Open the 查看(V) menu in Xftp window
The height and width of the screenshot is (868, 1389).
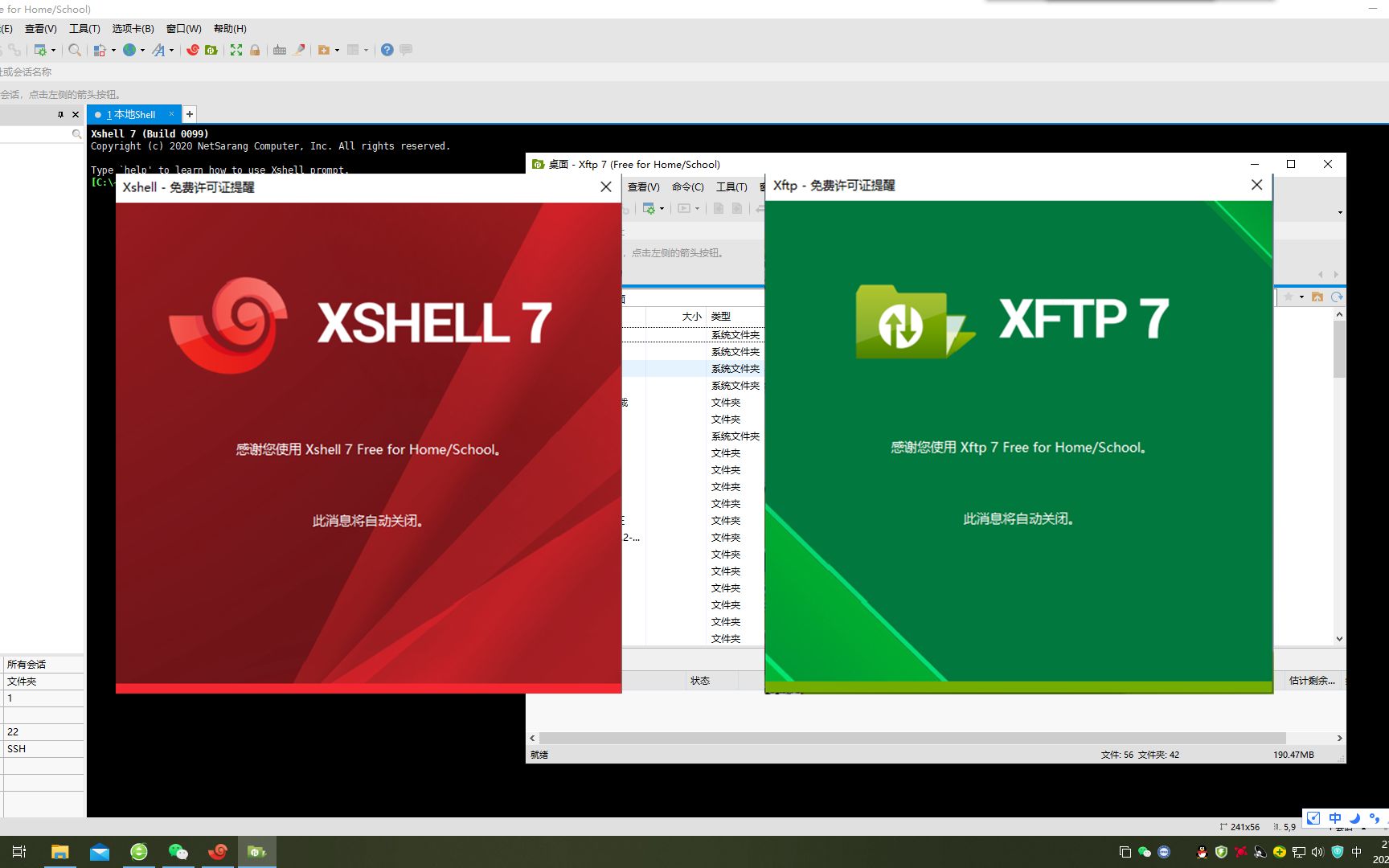coord(644,187)
